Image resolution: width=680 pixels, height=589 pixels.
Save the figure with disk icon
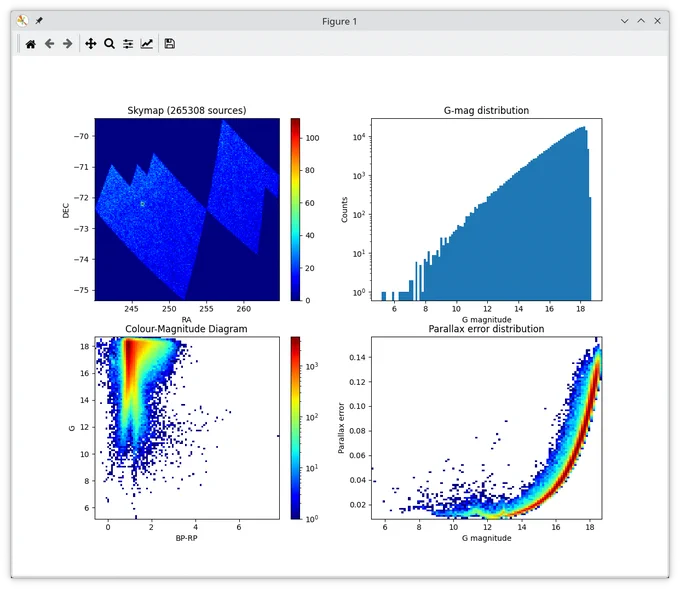coord(170,44)
